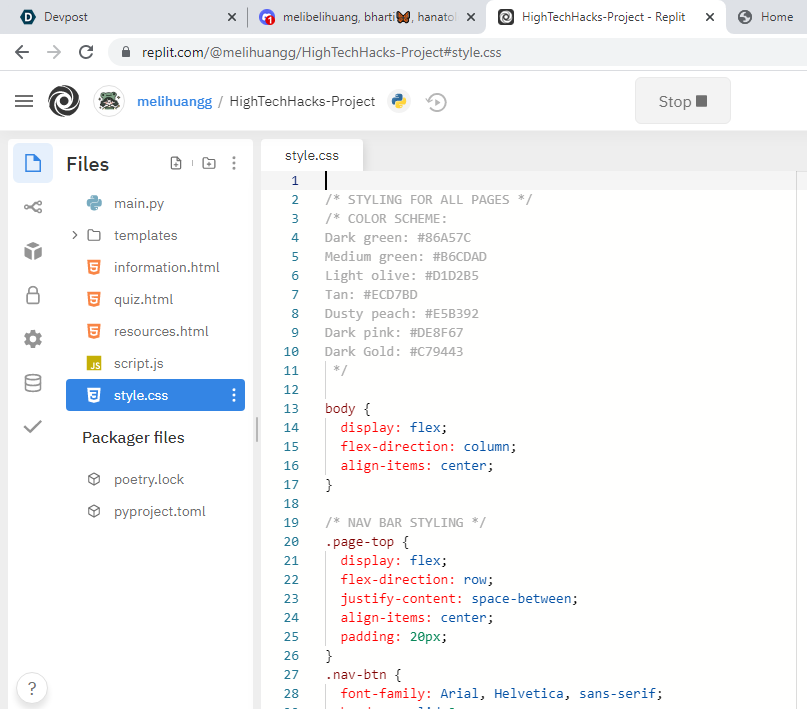
Task: Expand the templates folder chevron
Action: [x=75, y=235]
